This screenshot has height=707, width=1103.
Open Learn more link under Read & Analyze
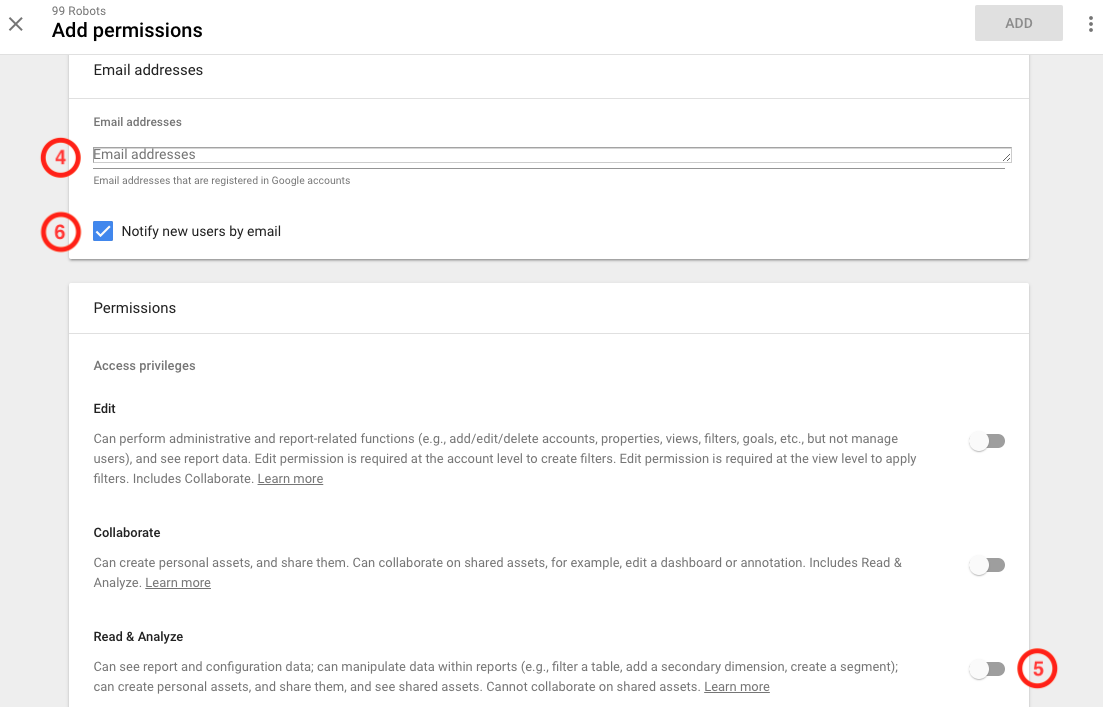[x=737, y=687]
